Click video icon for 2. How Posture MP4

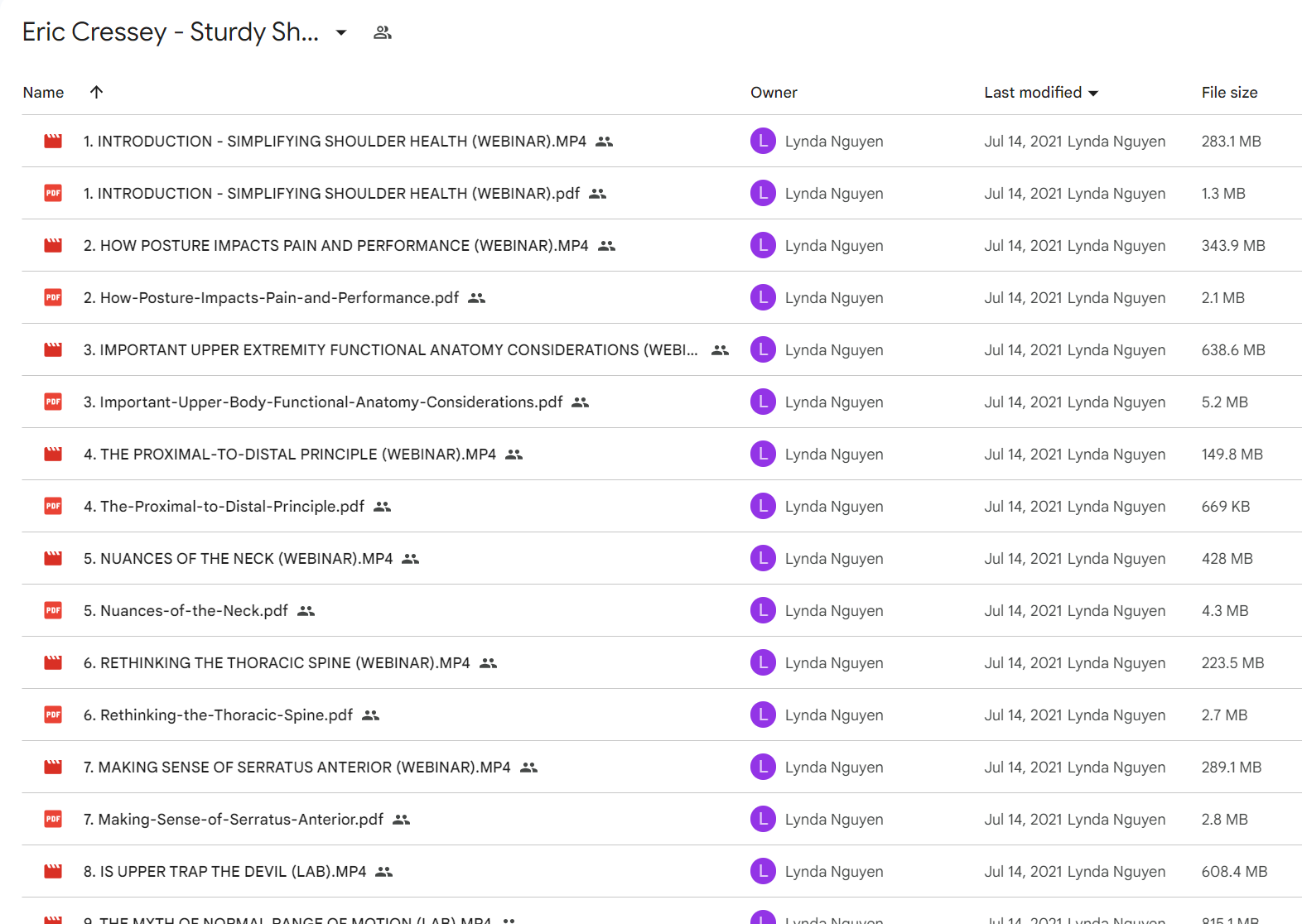tap(53, 246)
